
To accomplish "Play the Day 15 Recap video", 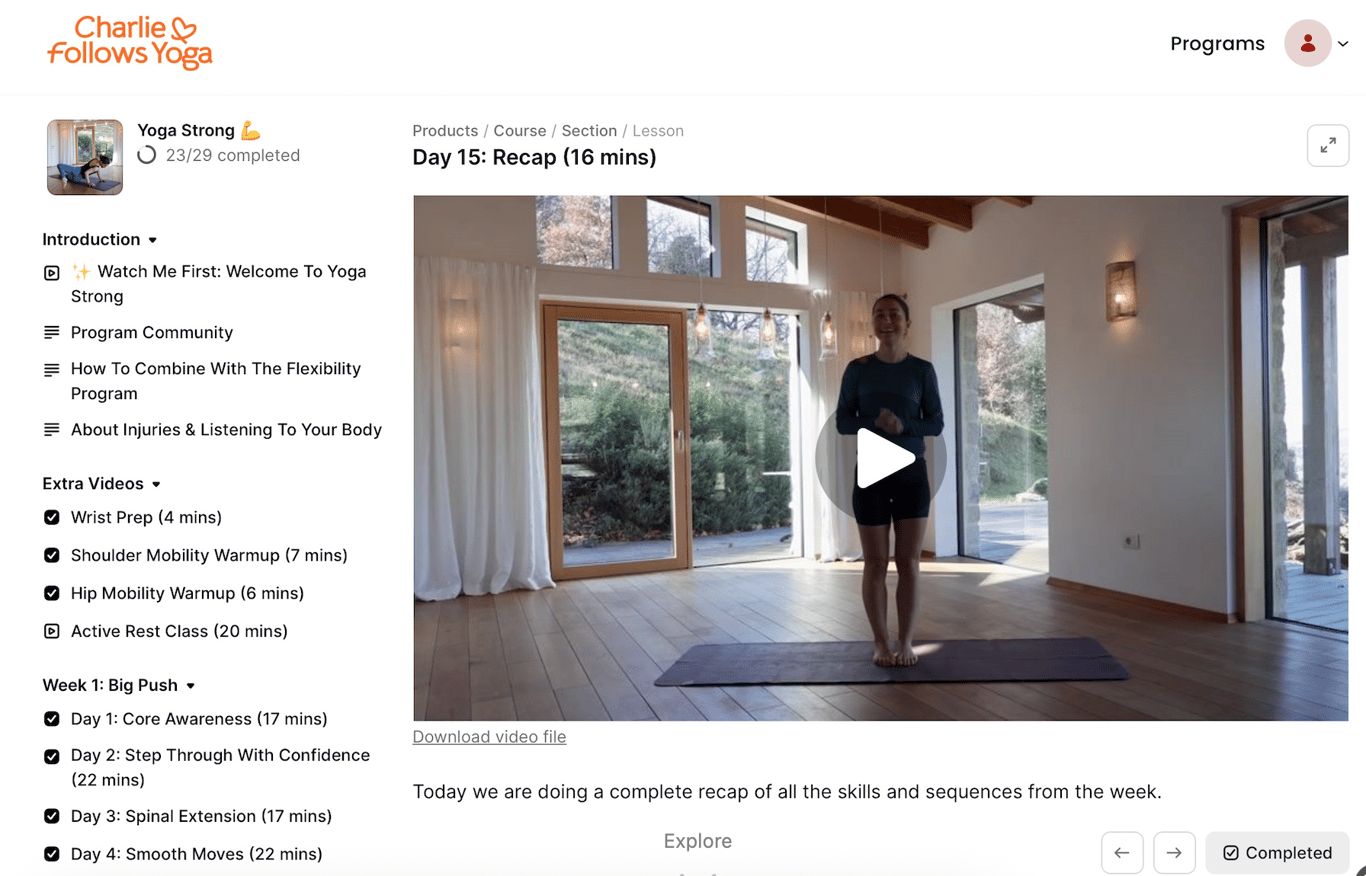I will point(880,458).
